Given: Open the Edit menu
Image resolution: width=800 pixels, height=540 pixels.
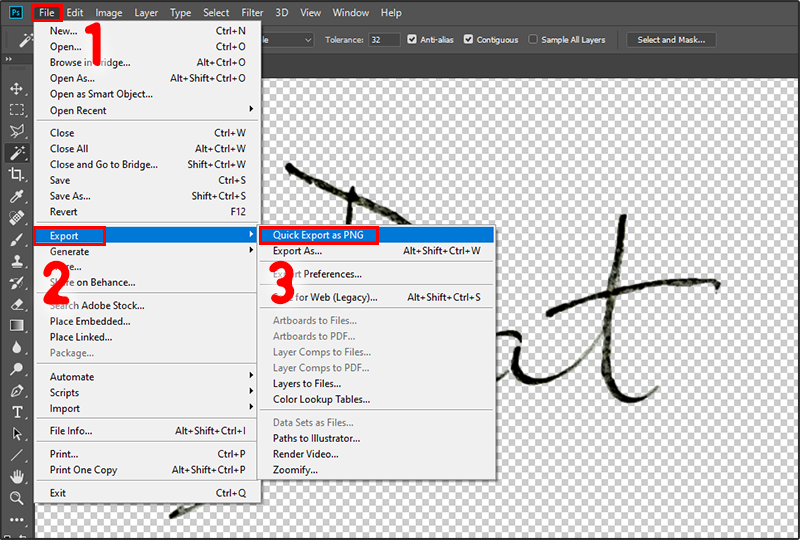Looking at the screenshot, I should (x=74, y=12).
